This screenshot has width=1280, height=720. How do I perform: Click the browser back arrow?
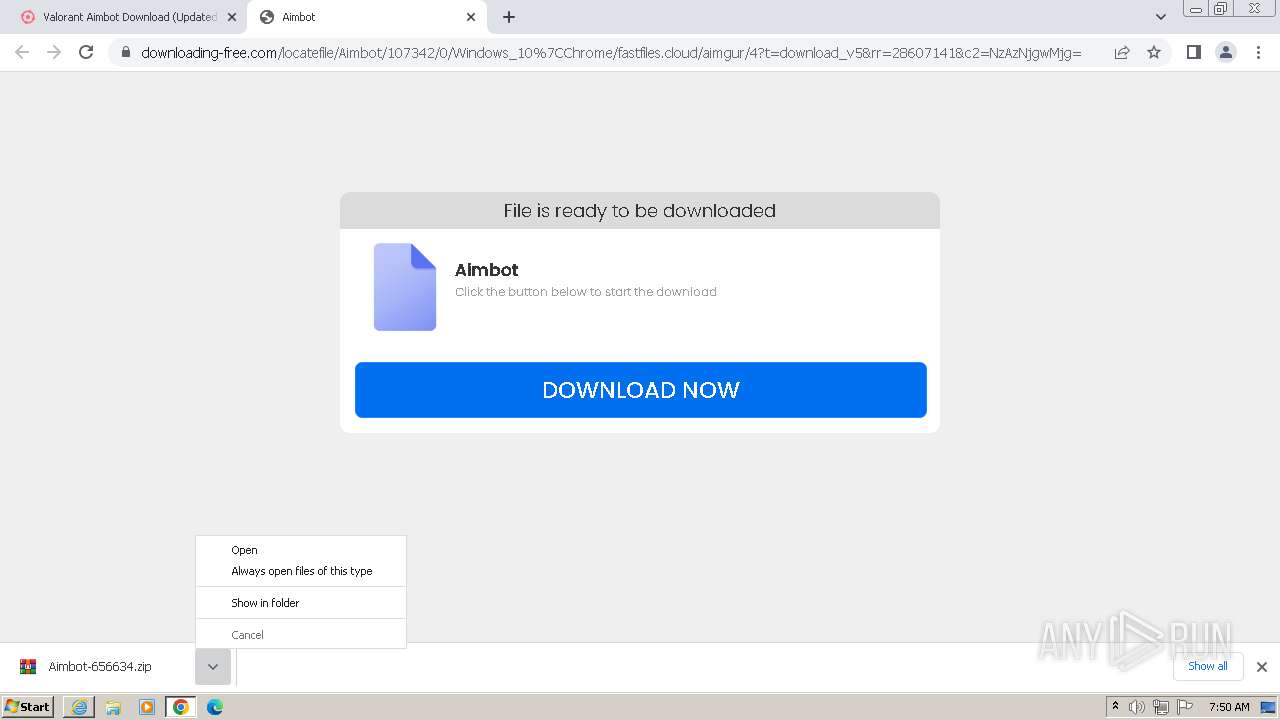pos(22,52)
